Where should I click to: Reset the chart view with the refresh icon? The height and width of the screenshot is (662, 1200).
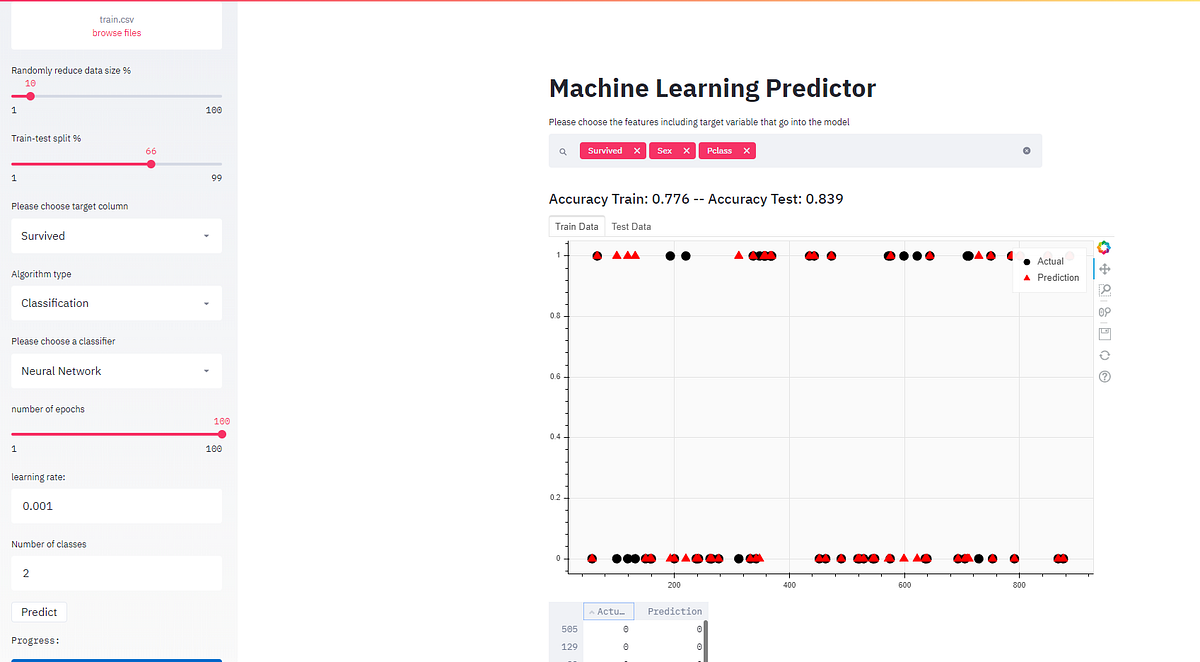coord(1104,354)
